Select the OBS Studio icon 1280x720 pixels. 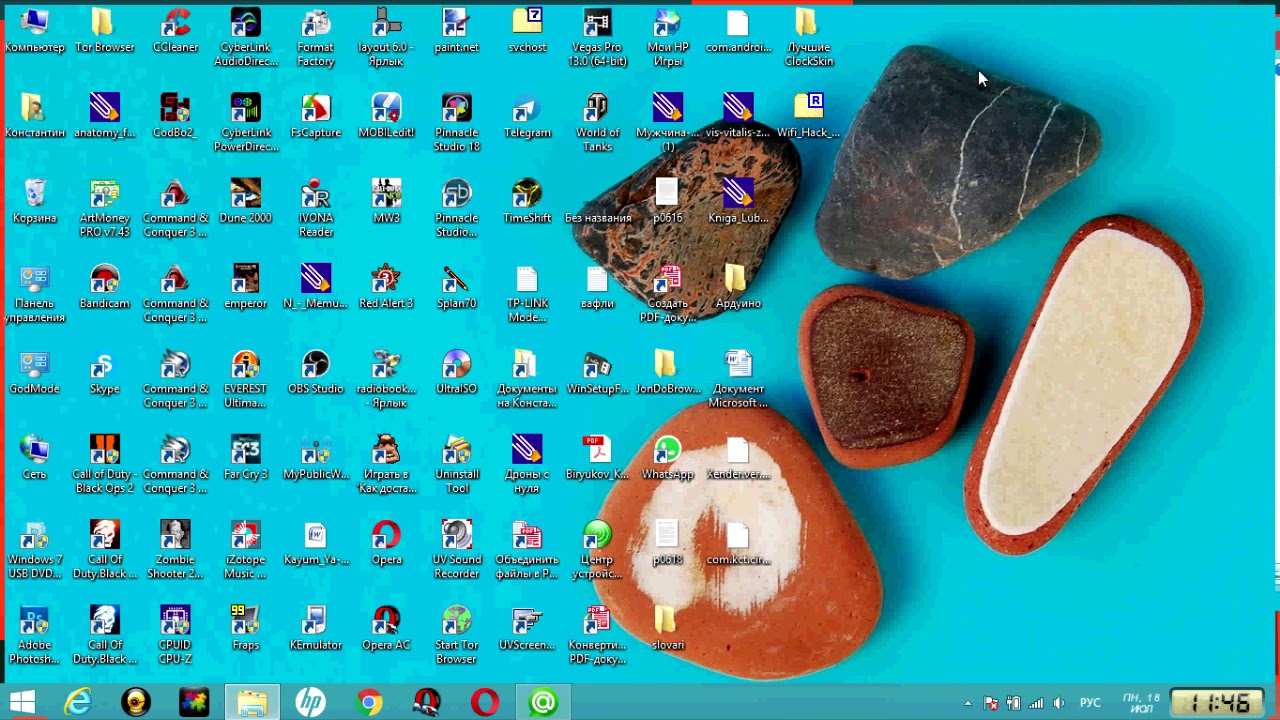point(316,372)
